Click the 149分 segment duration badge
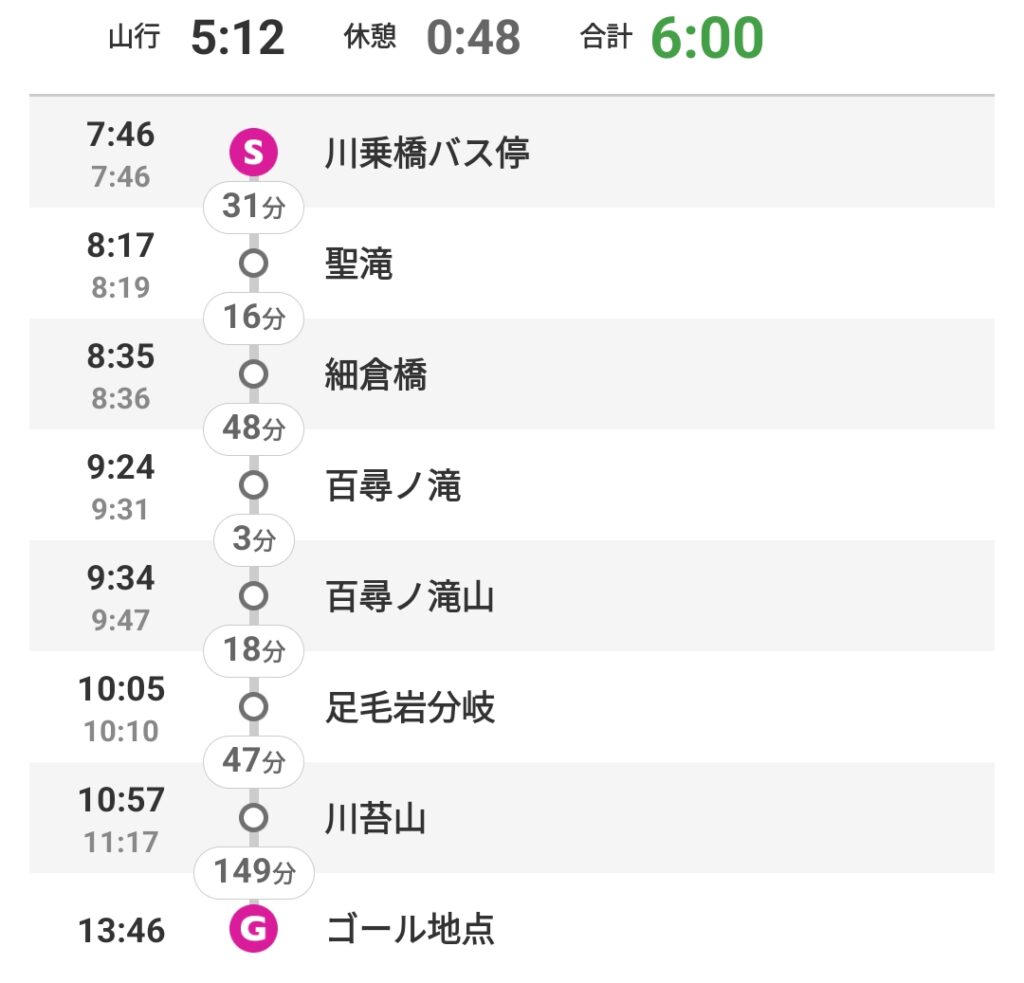The height and width of the screenshot is (983, 1024). [253, 873]
